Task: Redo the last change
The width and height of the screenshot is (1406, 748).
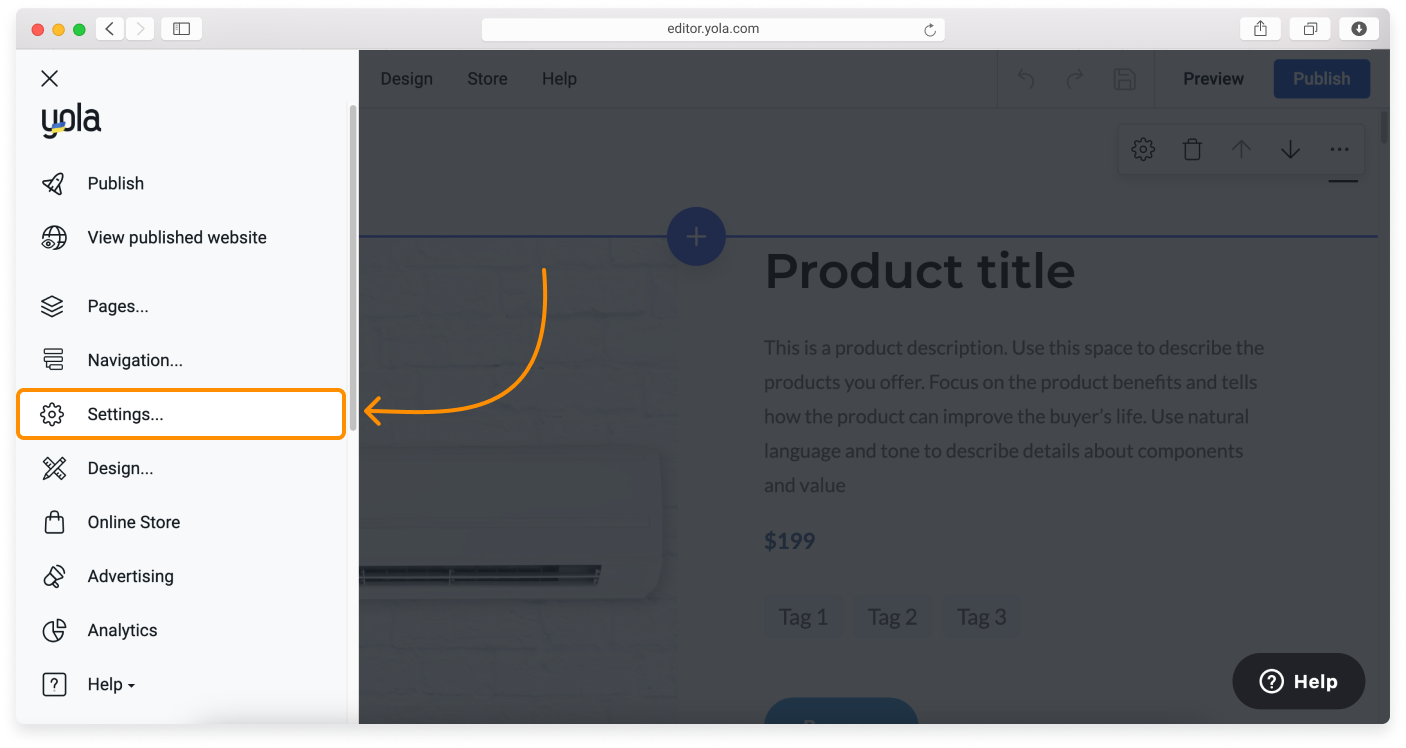Action: click(1074, 78)
